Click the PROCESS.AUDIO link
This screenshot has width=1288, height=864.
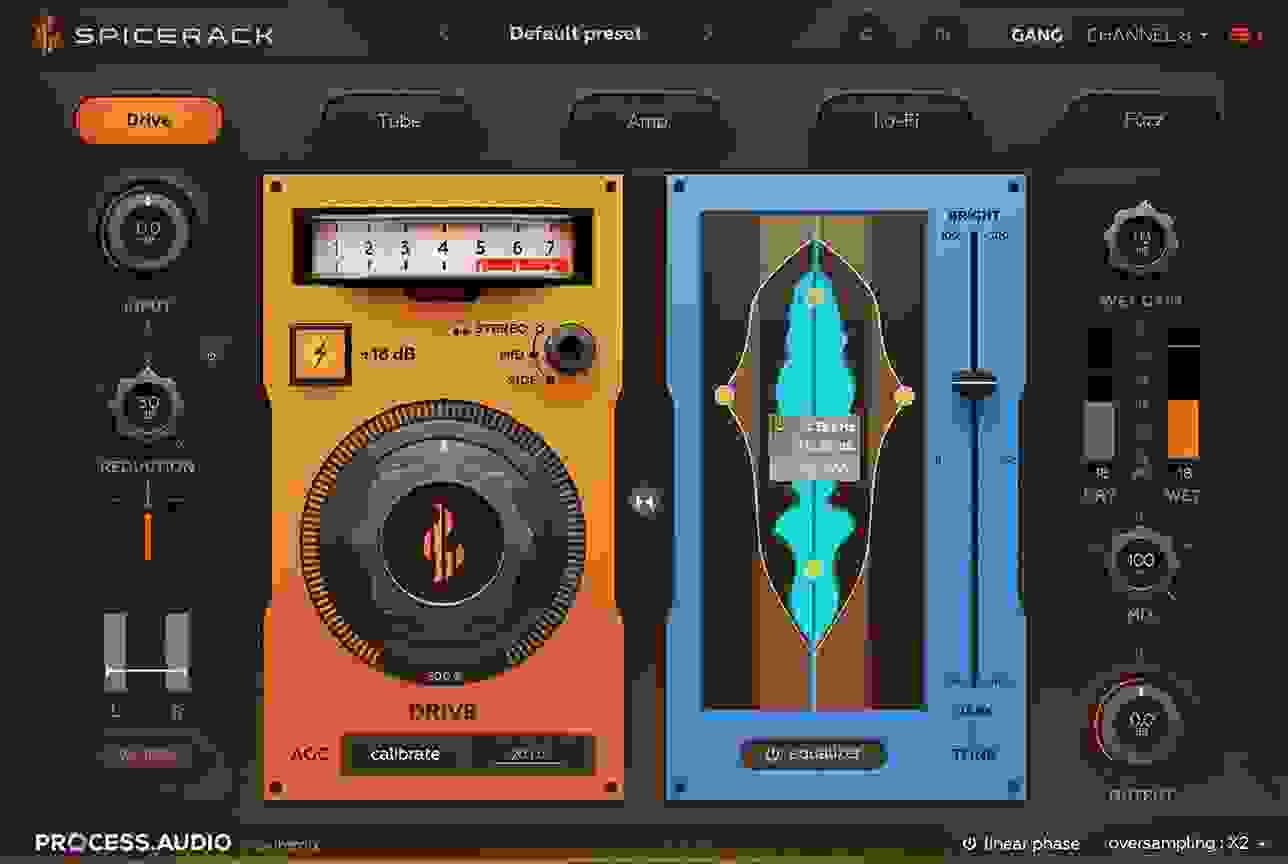pos(130,843)
